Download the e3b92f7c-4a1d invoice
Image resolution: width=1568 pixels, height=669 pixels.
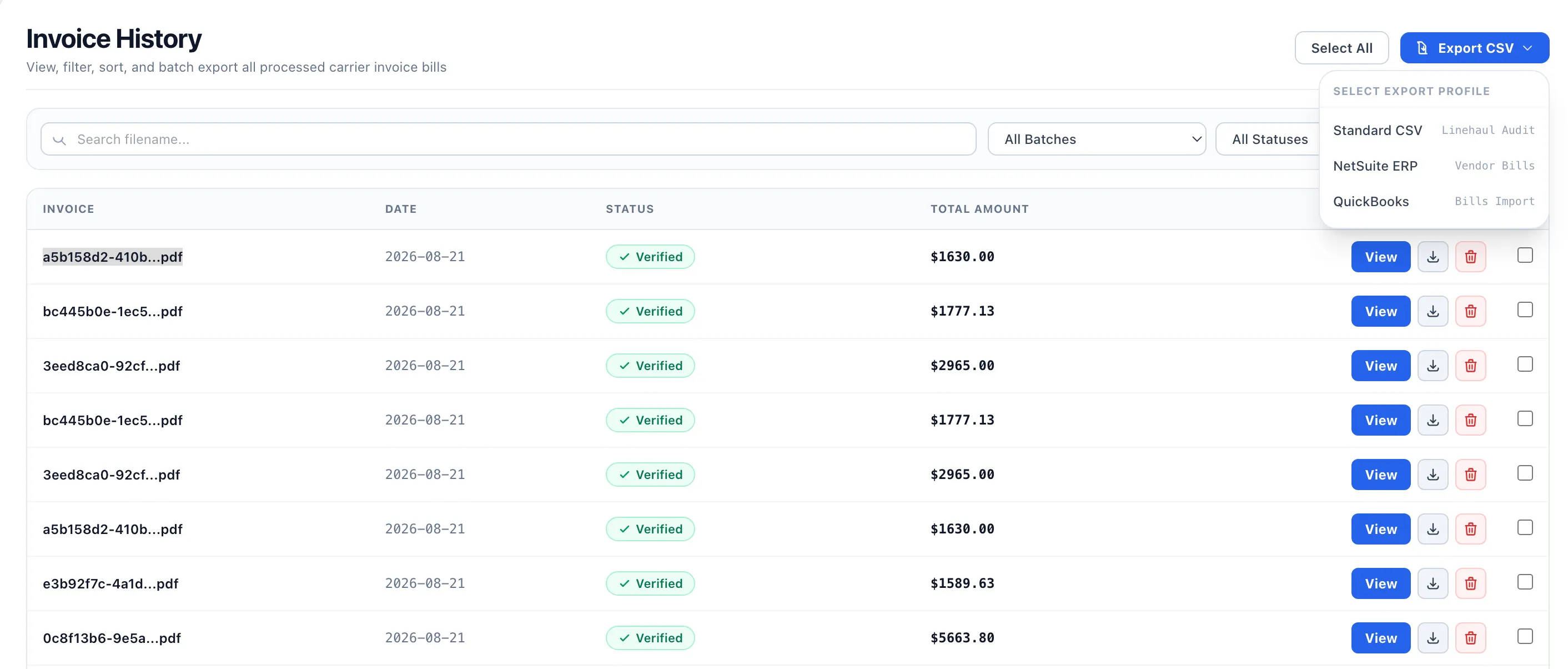click(x=1433, y=583)
